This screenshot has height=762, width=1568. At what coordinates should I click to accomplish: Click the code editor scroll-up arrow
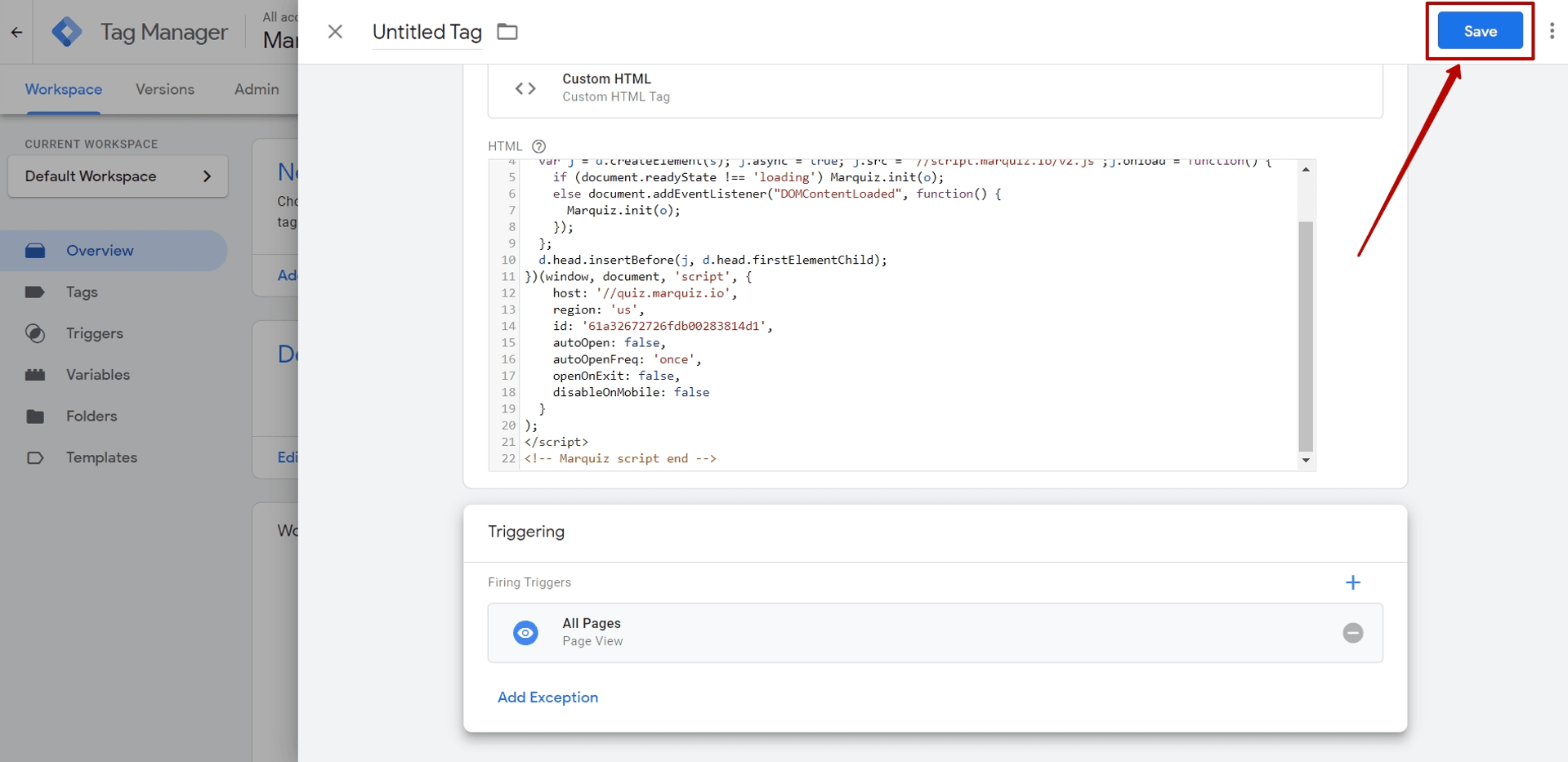tap(1306, 169)
